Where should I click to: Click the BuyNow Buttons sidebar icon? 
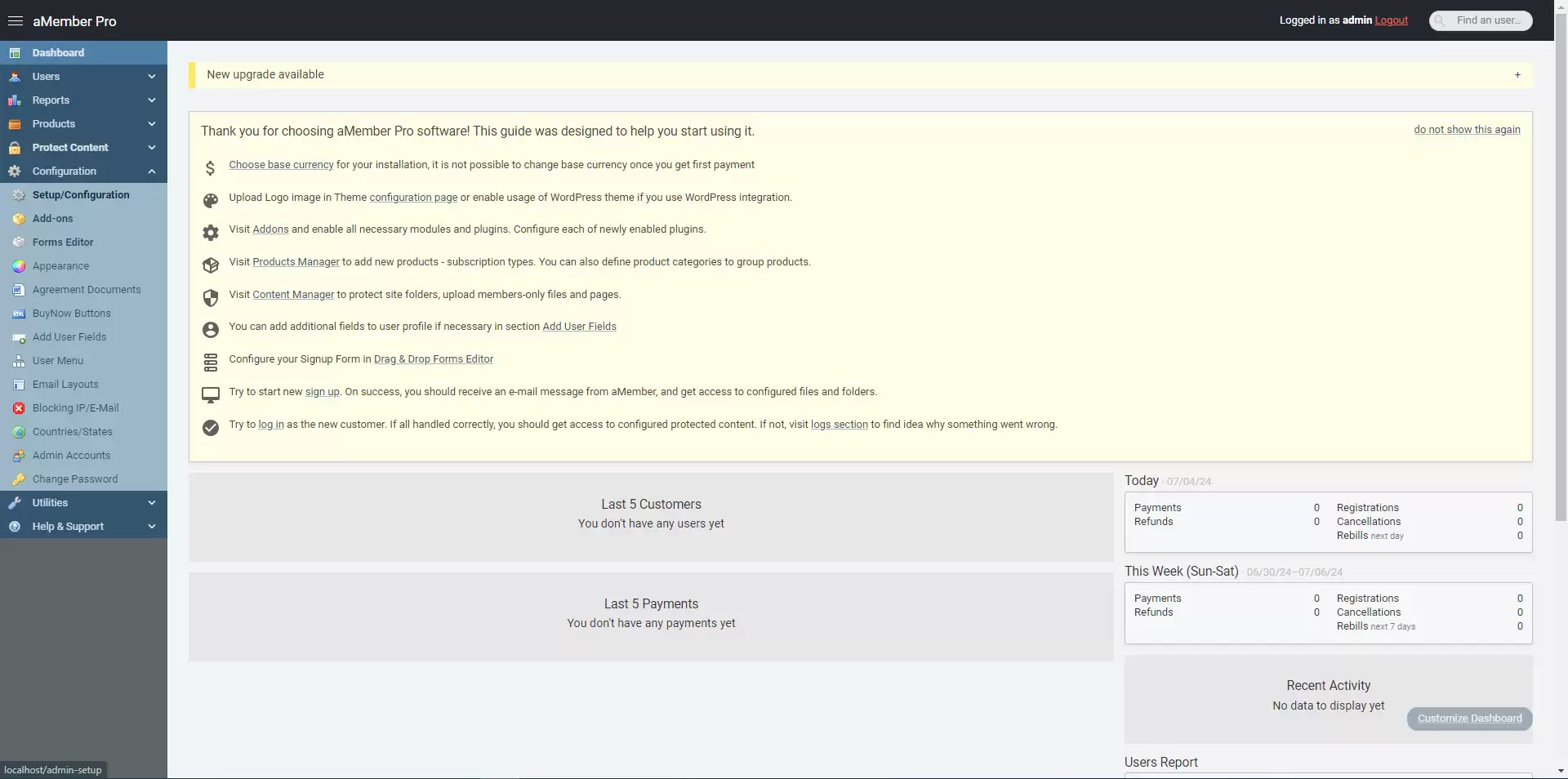(x=19, y=314)
